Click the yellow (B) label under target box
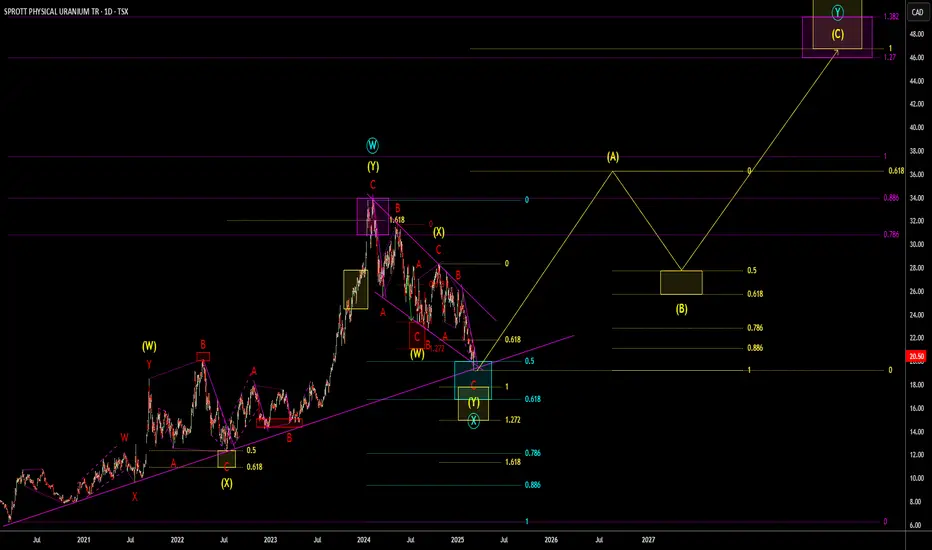 (681, 309)
